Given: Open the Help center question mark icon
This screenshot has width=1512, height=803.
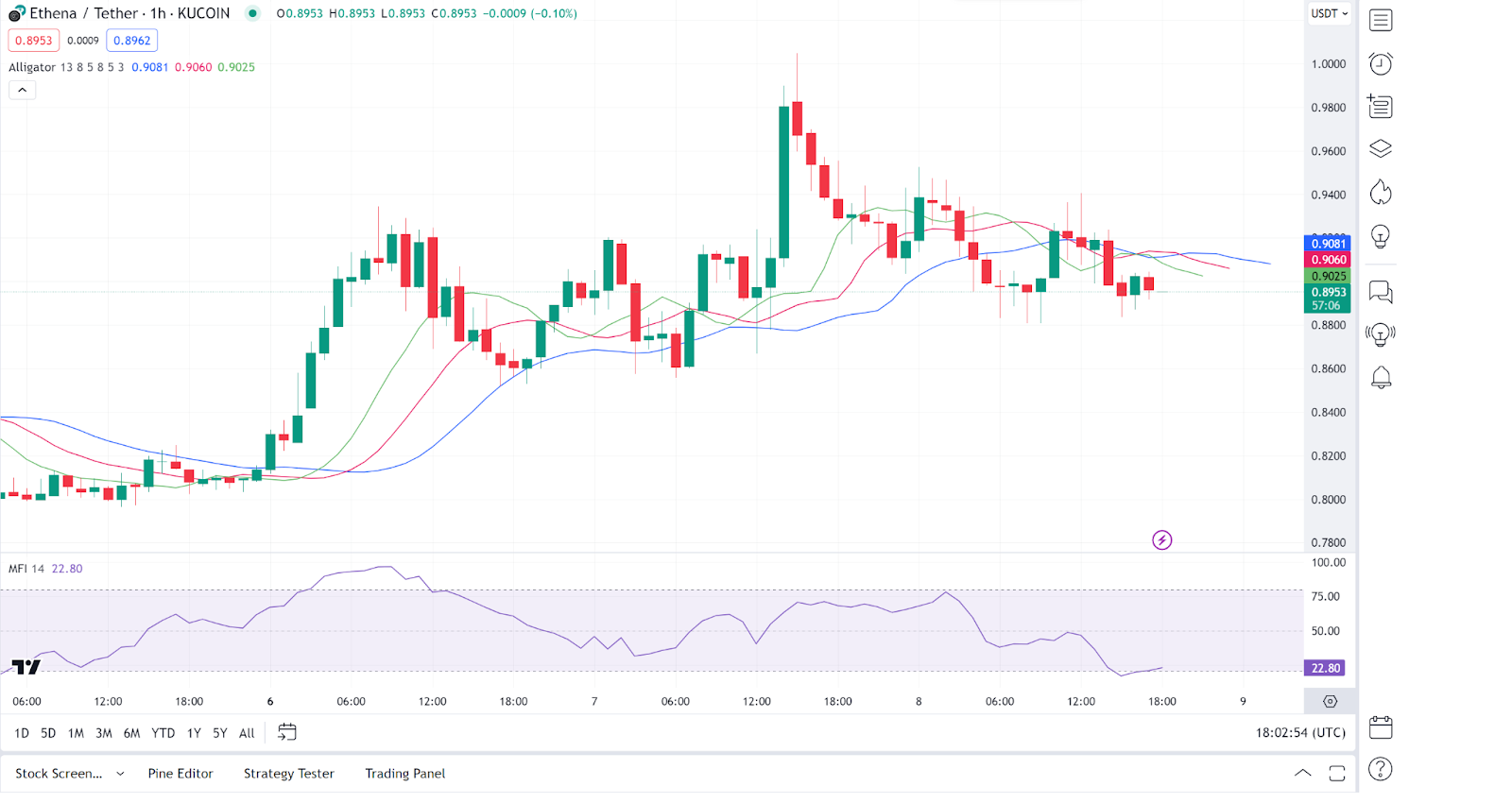Looking at the screenshot, I should click(x=1381, y=769).
